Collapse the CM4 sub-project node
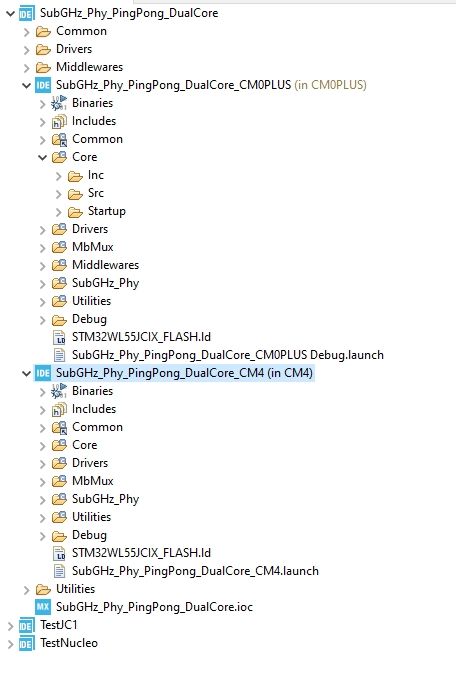Image resolution: width=456 pixels, height=692 pixels. [x=26, y=374]
